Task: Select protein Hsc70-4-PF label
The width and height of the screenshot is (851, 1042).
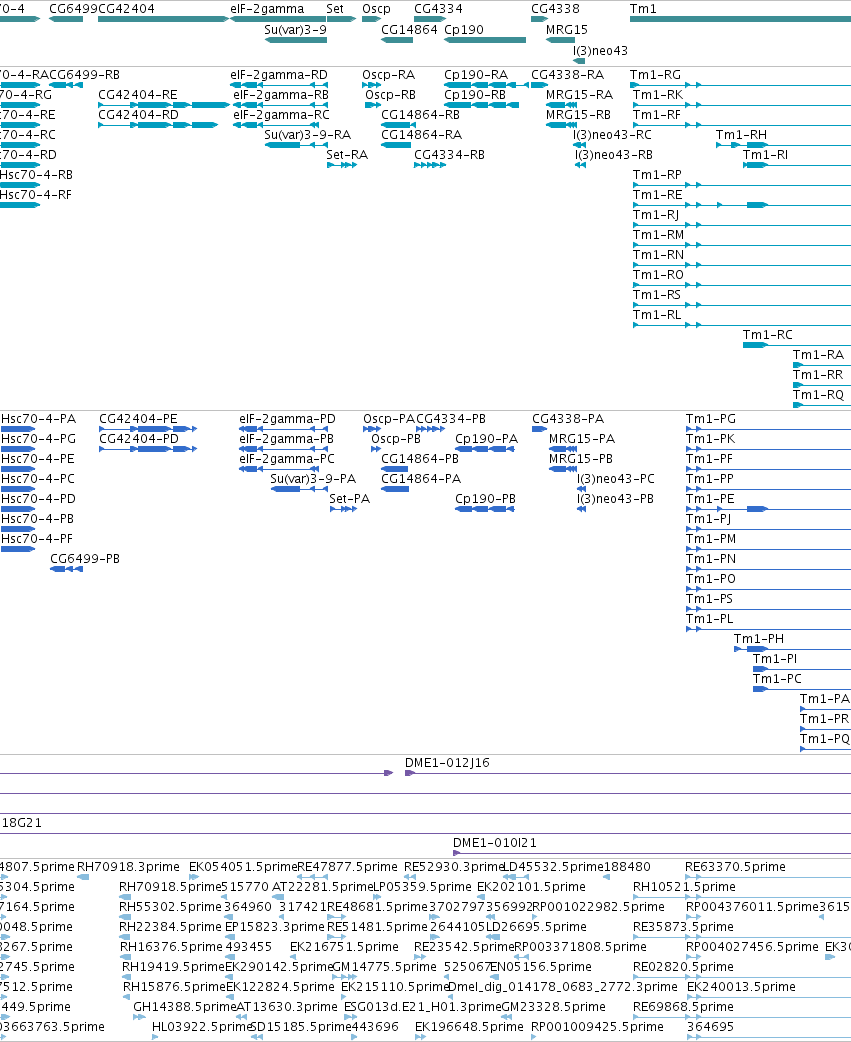Action: coord(37,539)
